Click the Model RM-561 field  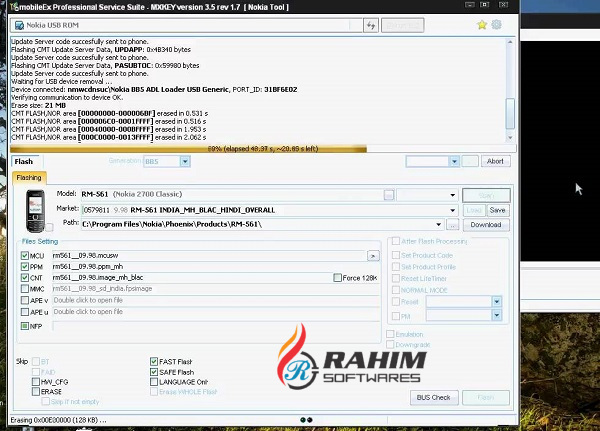pos(232,194)
